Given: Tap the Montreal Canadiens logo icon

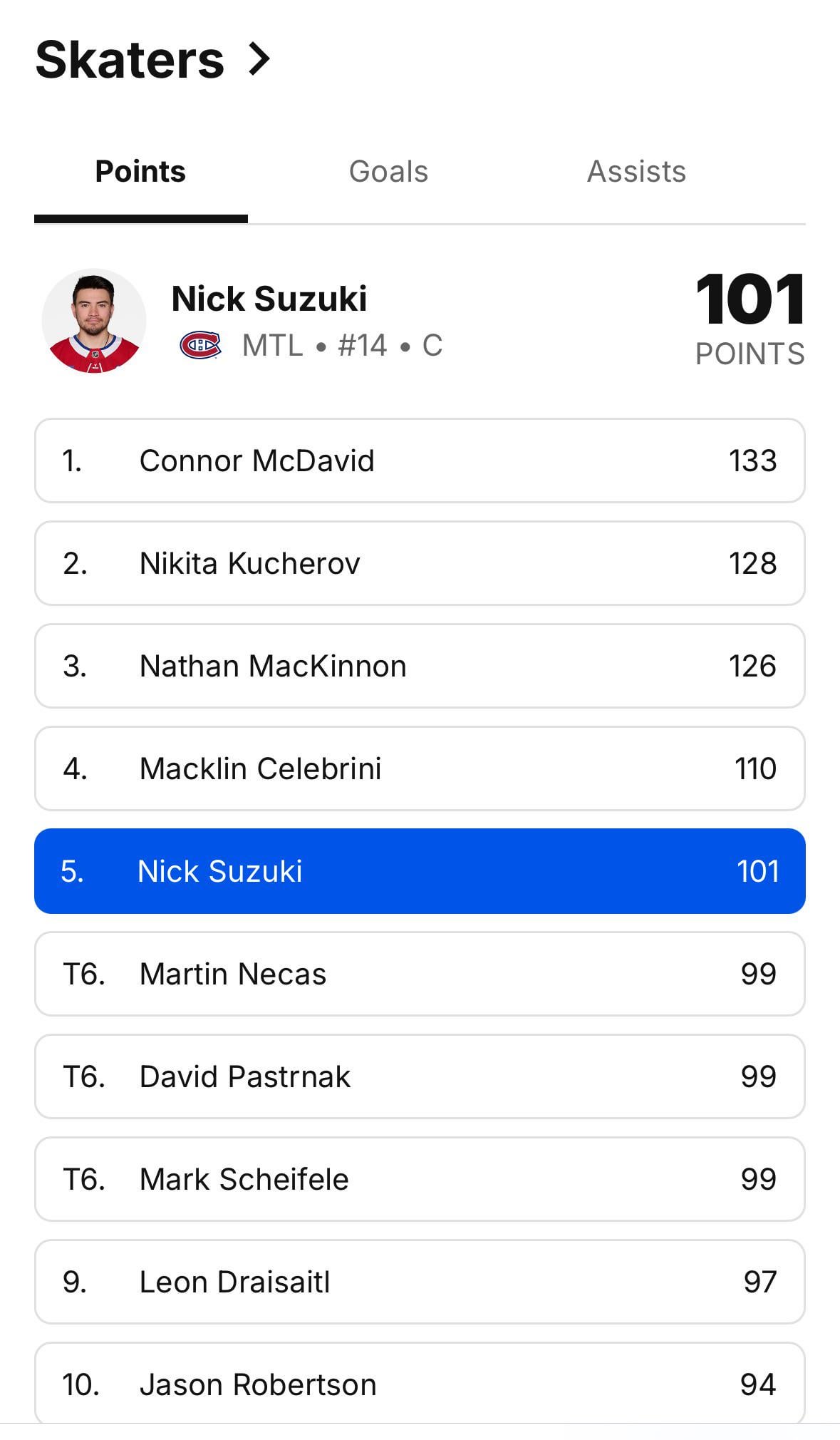Looking at the screenshot, I should pos(200,346).
